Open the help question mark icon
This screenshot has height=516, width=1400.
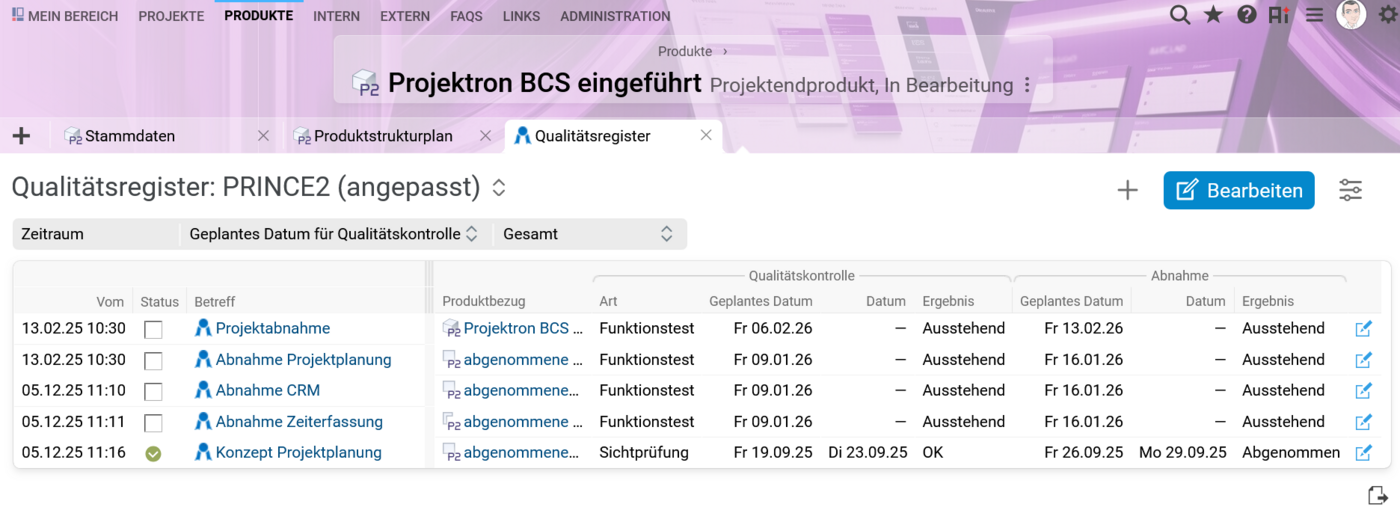[1246, 15]
